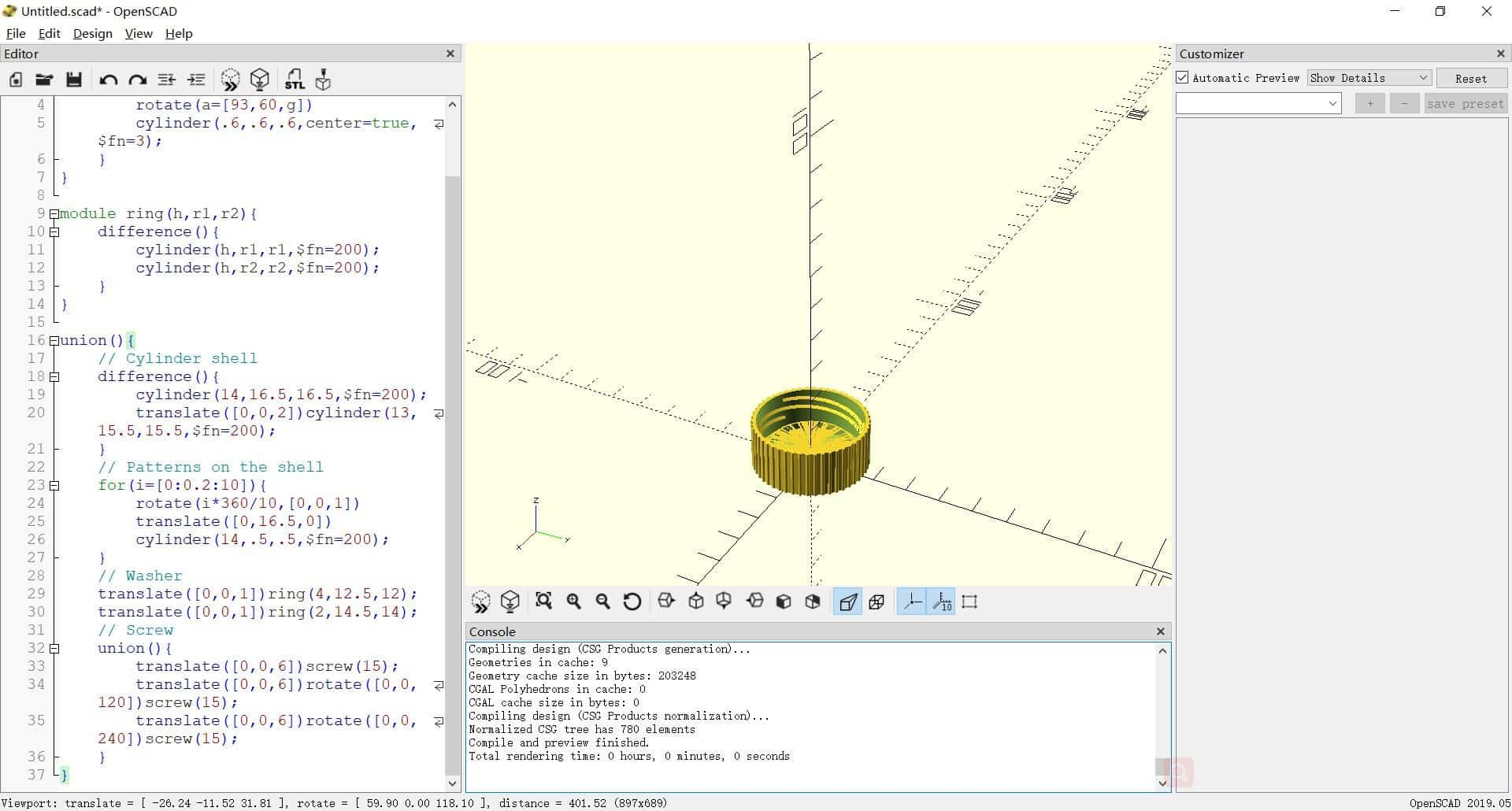This screenshot has height=811, width=1512.
Task: Click the minus preset button
Action: coord(1404,103)
